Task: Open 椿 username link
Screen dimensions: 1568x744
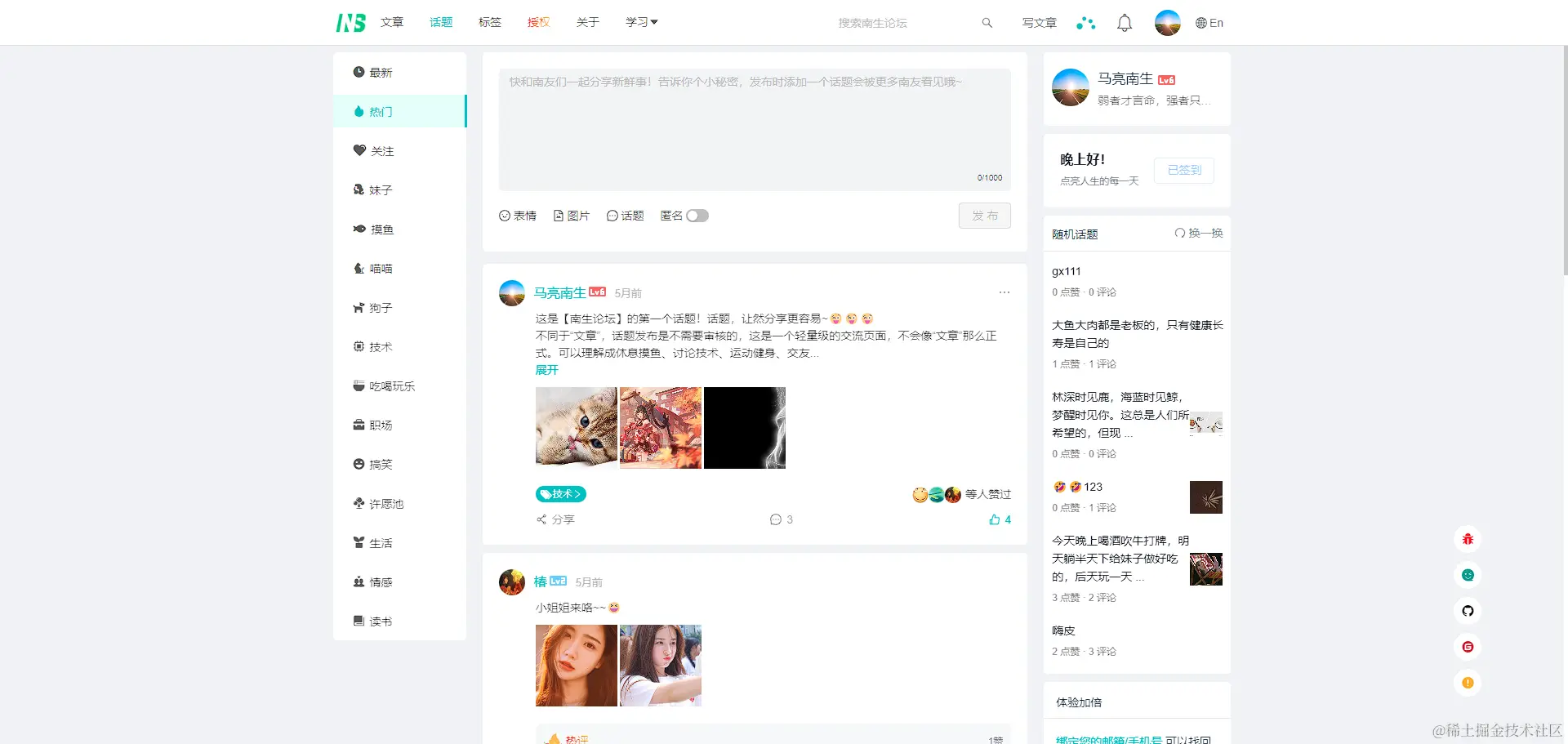Action: pos(540,581)
